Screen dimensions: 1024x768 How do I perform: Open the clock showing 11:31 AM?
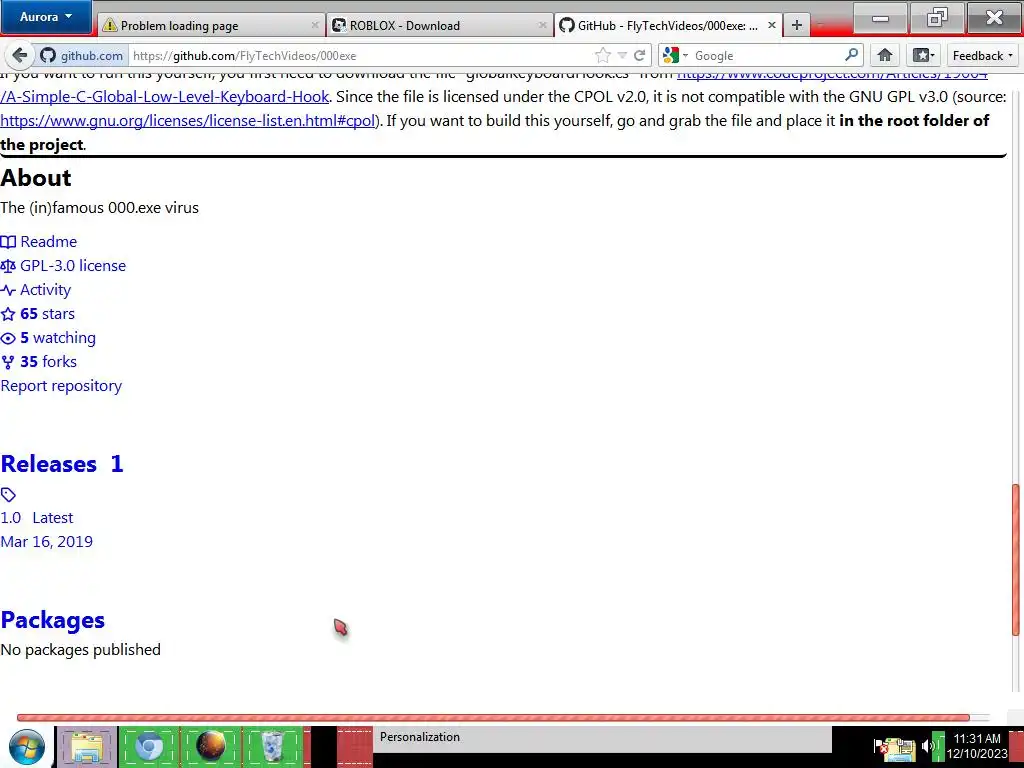point(977,746)
